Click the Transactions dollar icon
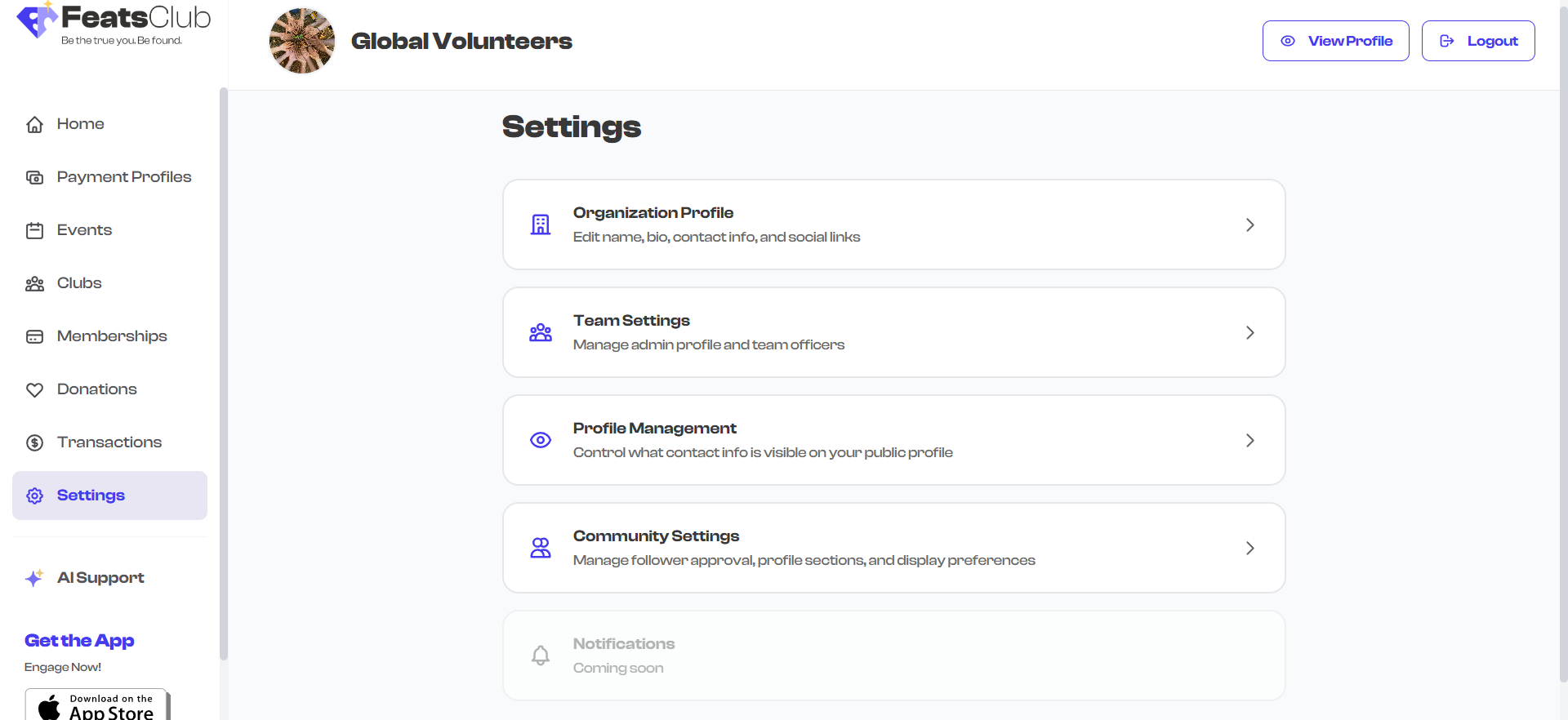Viewport: 1568px width, 720px height. tap(34, 443)
